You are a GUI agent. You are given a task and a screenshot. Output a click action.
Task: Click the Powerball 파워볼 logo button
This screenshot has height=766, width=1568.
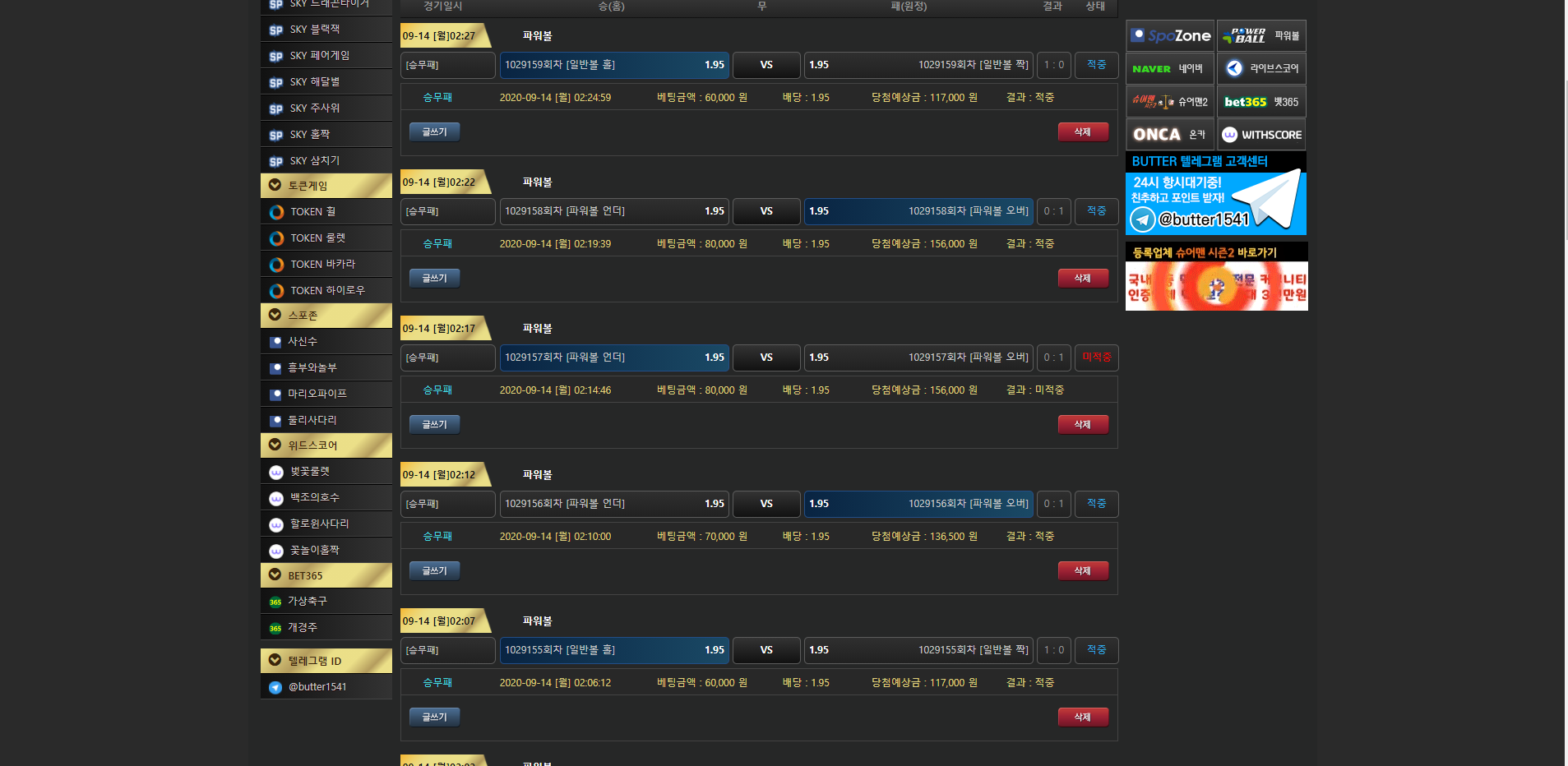1261,36
